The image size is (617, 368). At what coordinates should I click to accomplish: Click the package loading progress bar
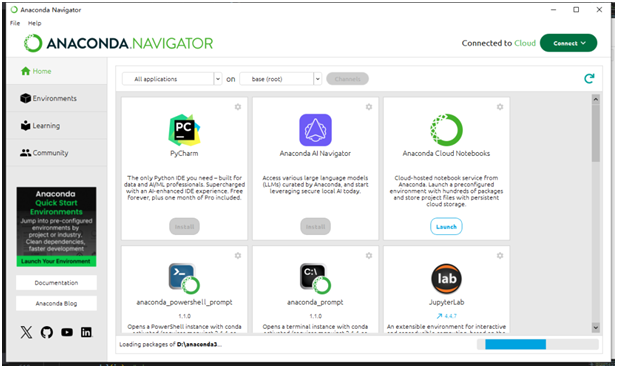(x=538, y=344)
